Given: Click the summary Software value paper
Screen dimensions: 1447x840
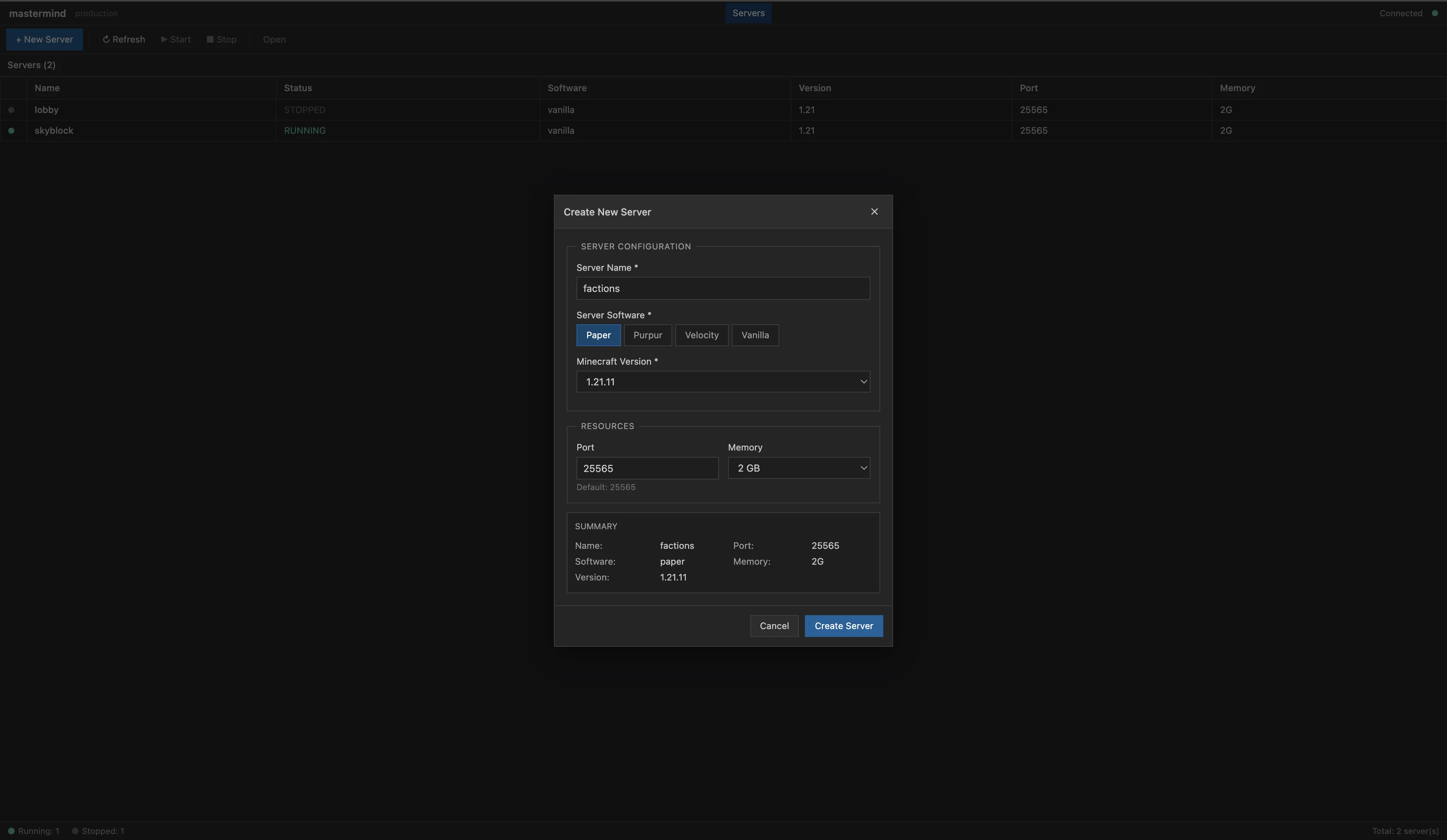Looking at the screenshot, I should coord(672,562).
